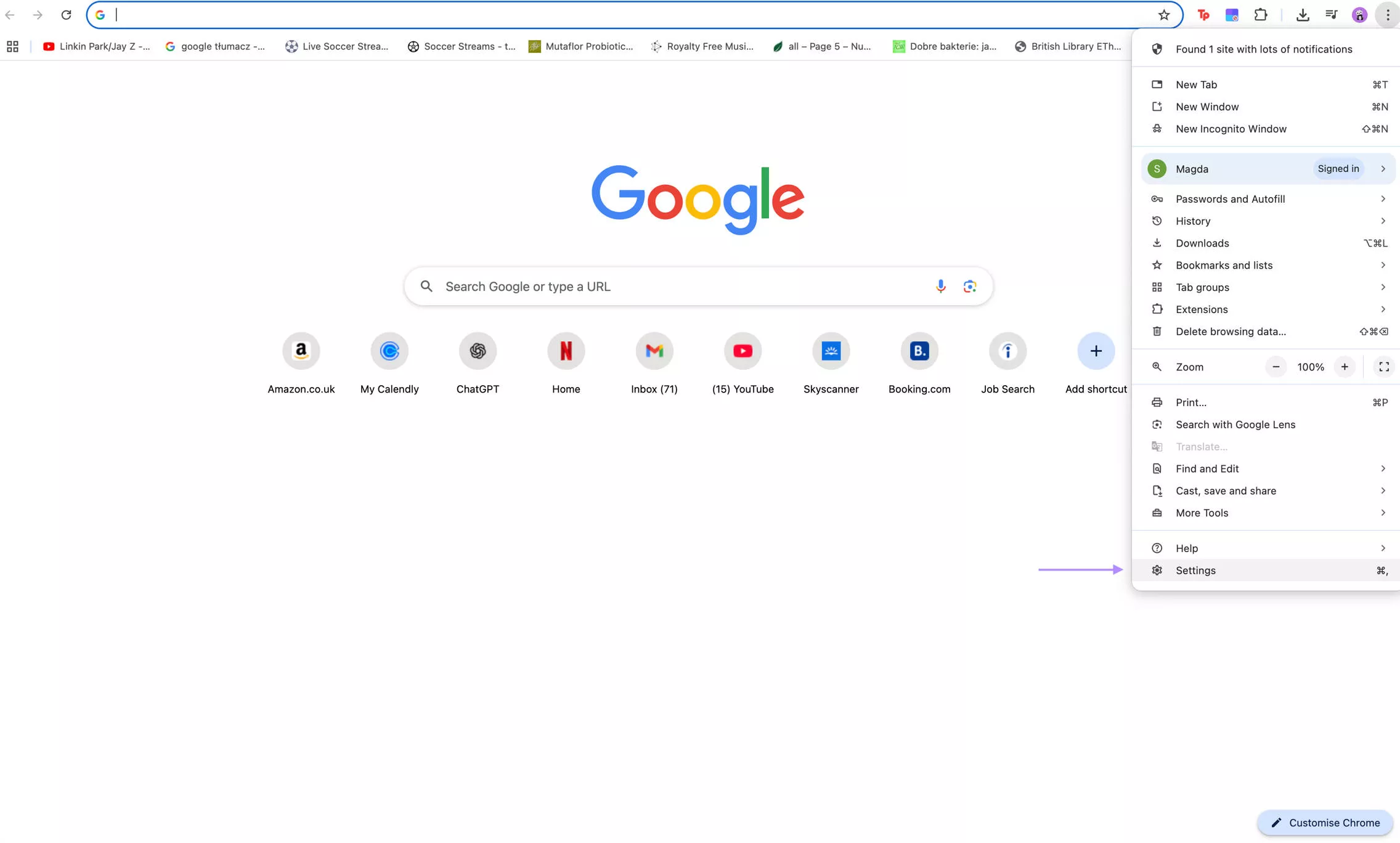Image resolution: width=1400 pixels, height=843 pixels.
Task: Click the address bar field
Action: click(x=635, y=15)
